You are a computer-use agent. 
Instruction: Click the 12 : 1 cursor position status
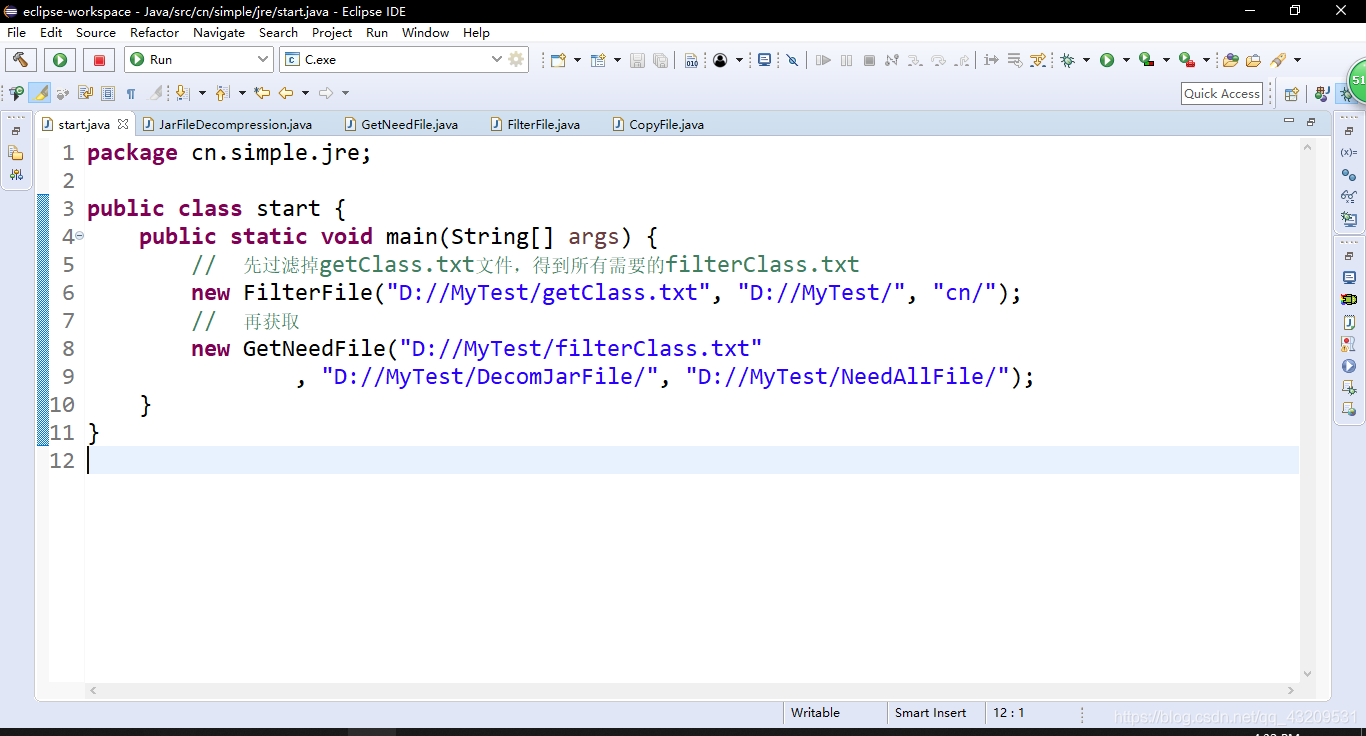click(x=1008, y=713)
